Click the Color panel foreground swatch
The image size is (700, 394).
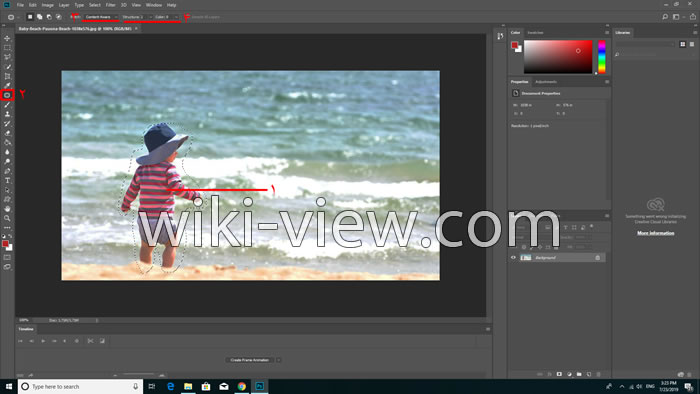[x=515, y=45]
